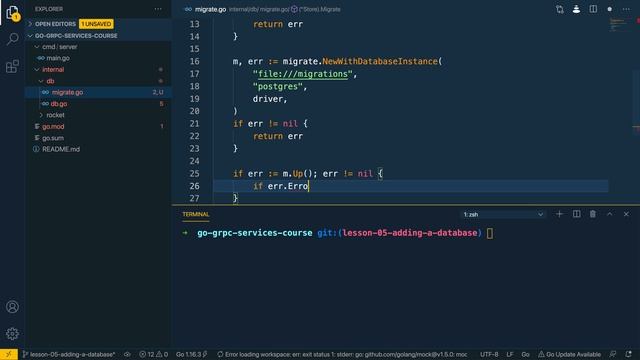Open remote window indicator in status bar

[x=9, y=354]
